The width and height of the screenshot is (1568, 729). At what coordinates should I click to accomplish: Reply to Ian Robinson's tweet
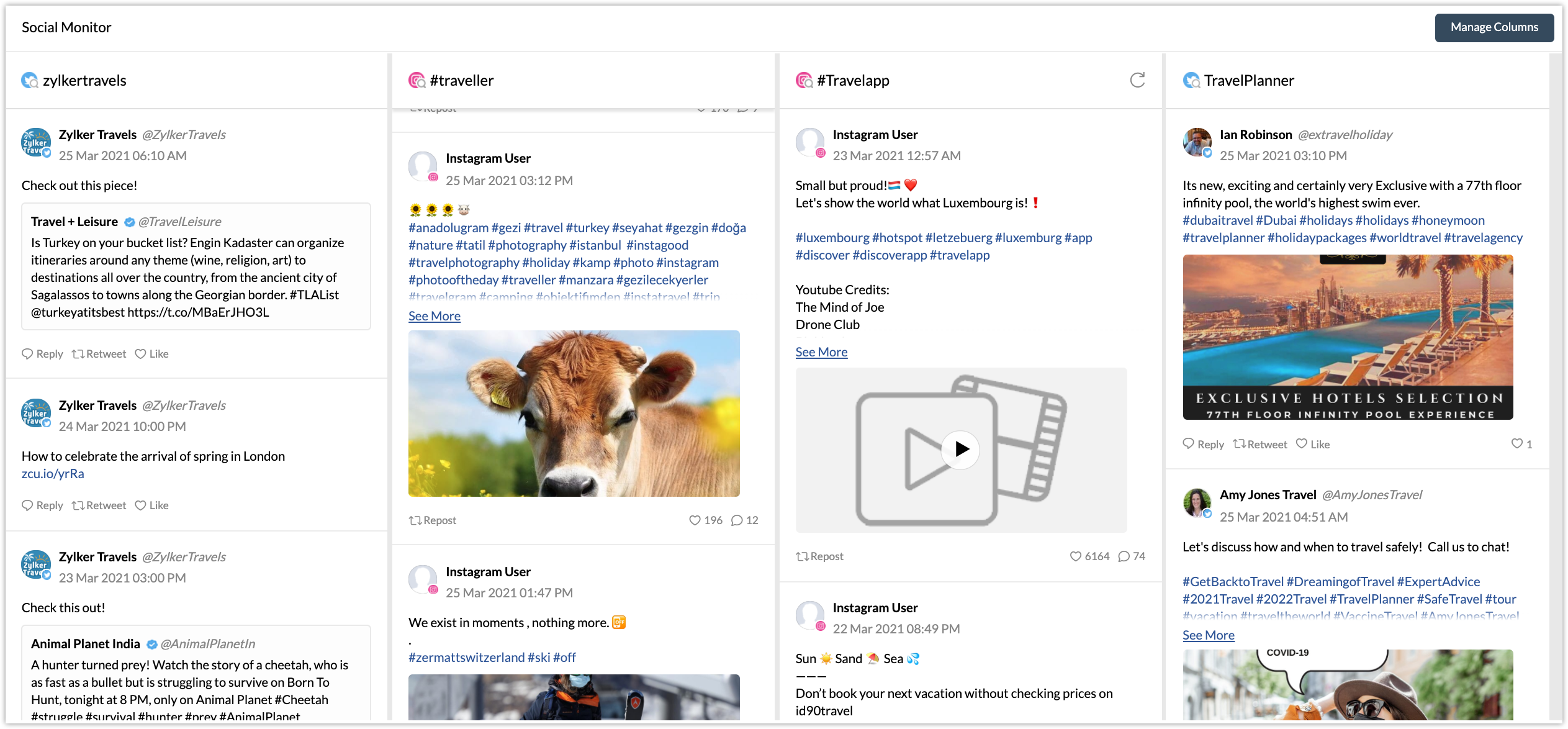[x=1203, y=445]
